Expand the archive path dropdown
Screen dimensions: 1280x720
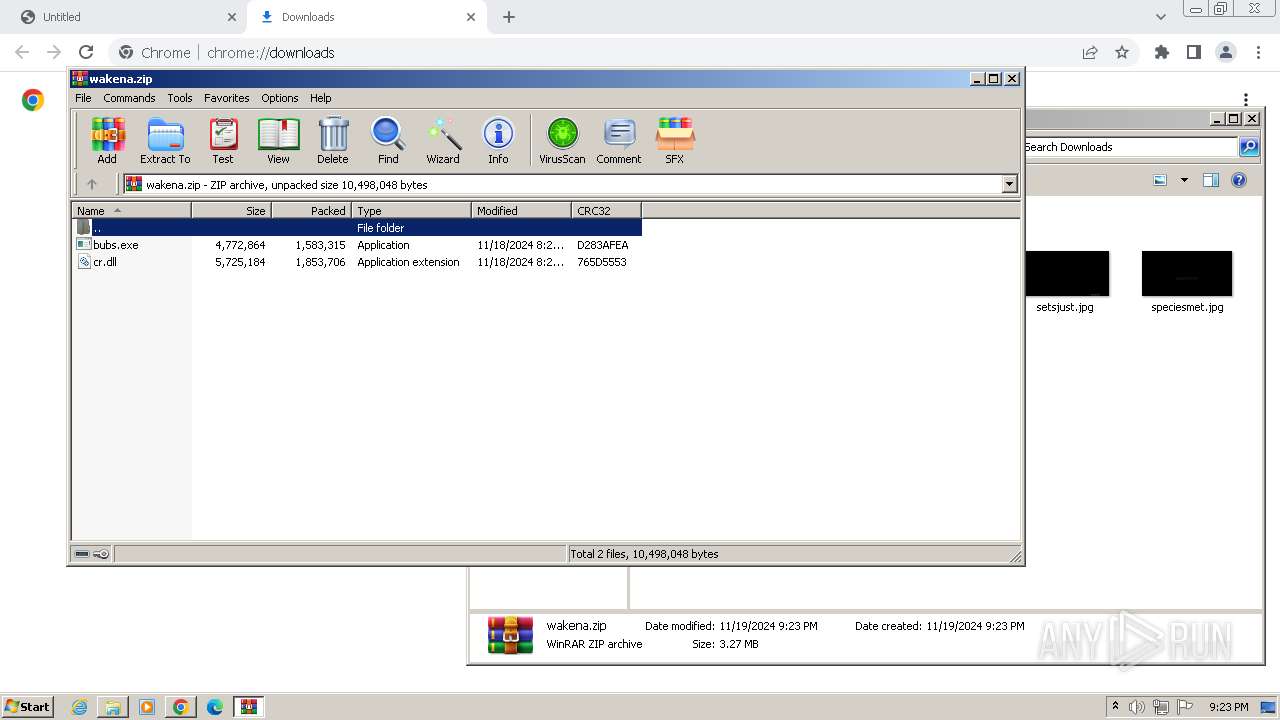coord(1009,184)
